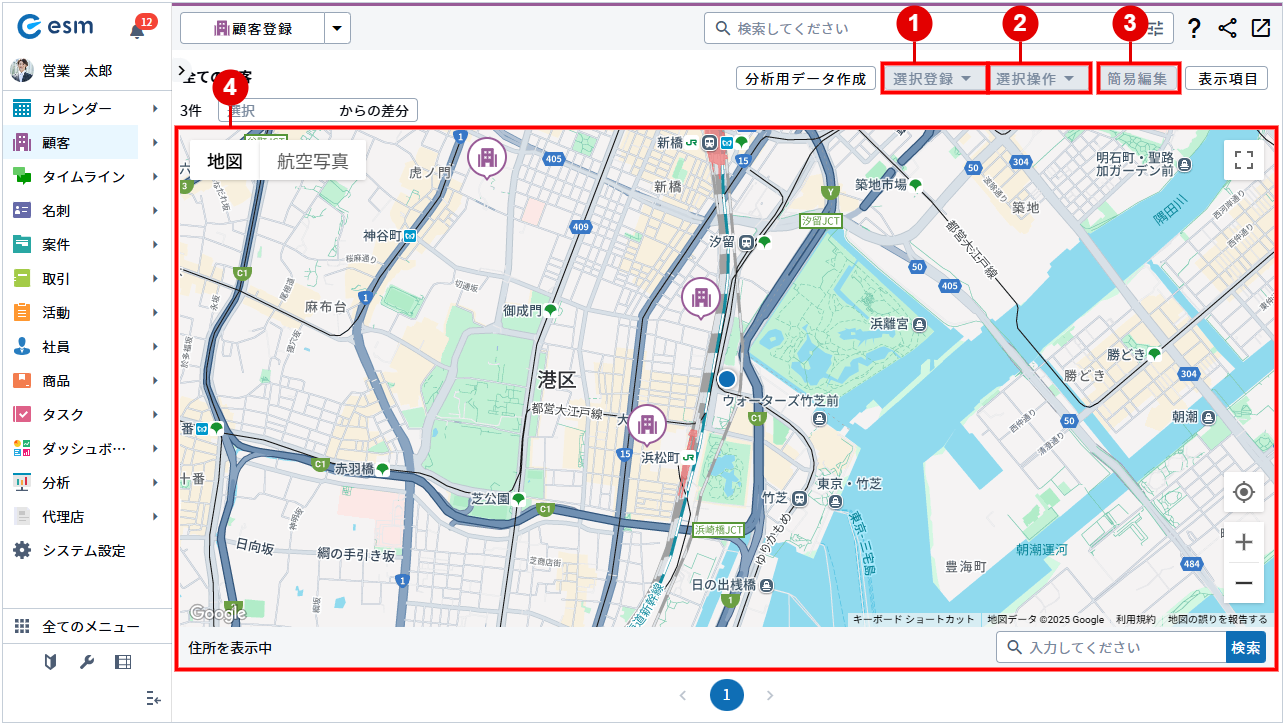Click the 簡易編集 button

[1138, 78]
